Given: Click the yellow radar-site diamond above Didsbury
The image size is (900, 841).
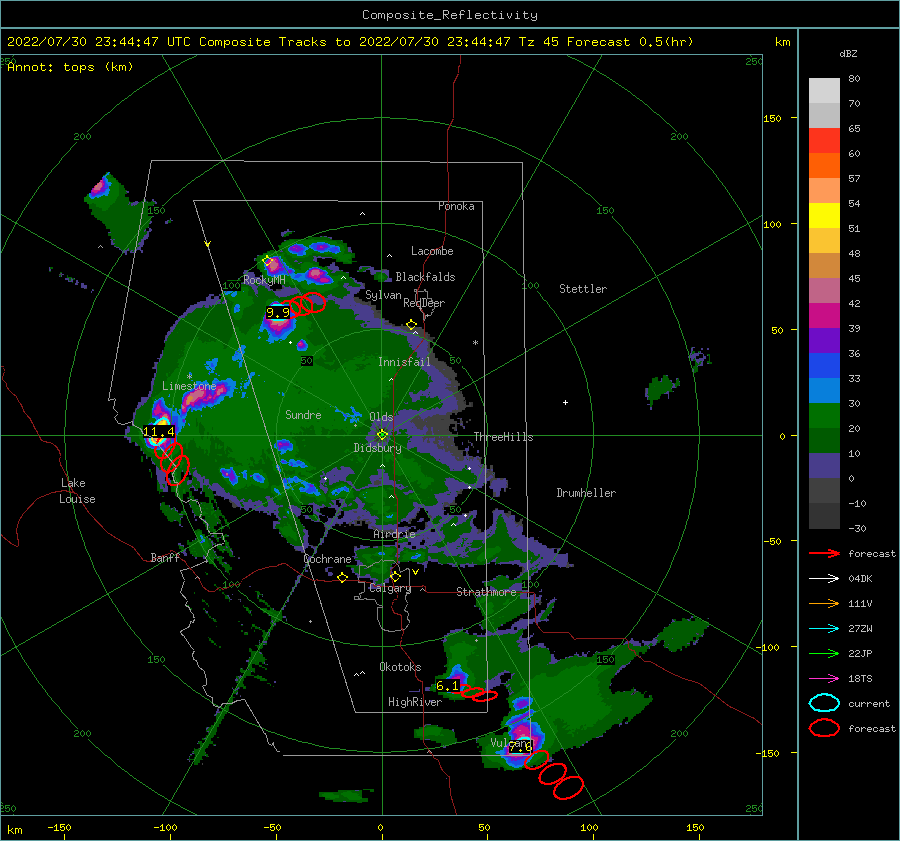Looking at the screenshot, I should (382, 435).
